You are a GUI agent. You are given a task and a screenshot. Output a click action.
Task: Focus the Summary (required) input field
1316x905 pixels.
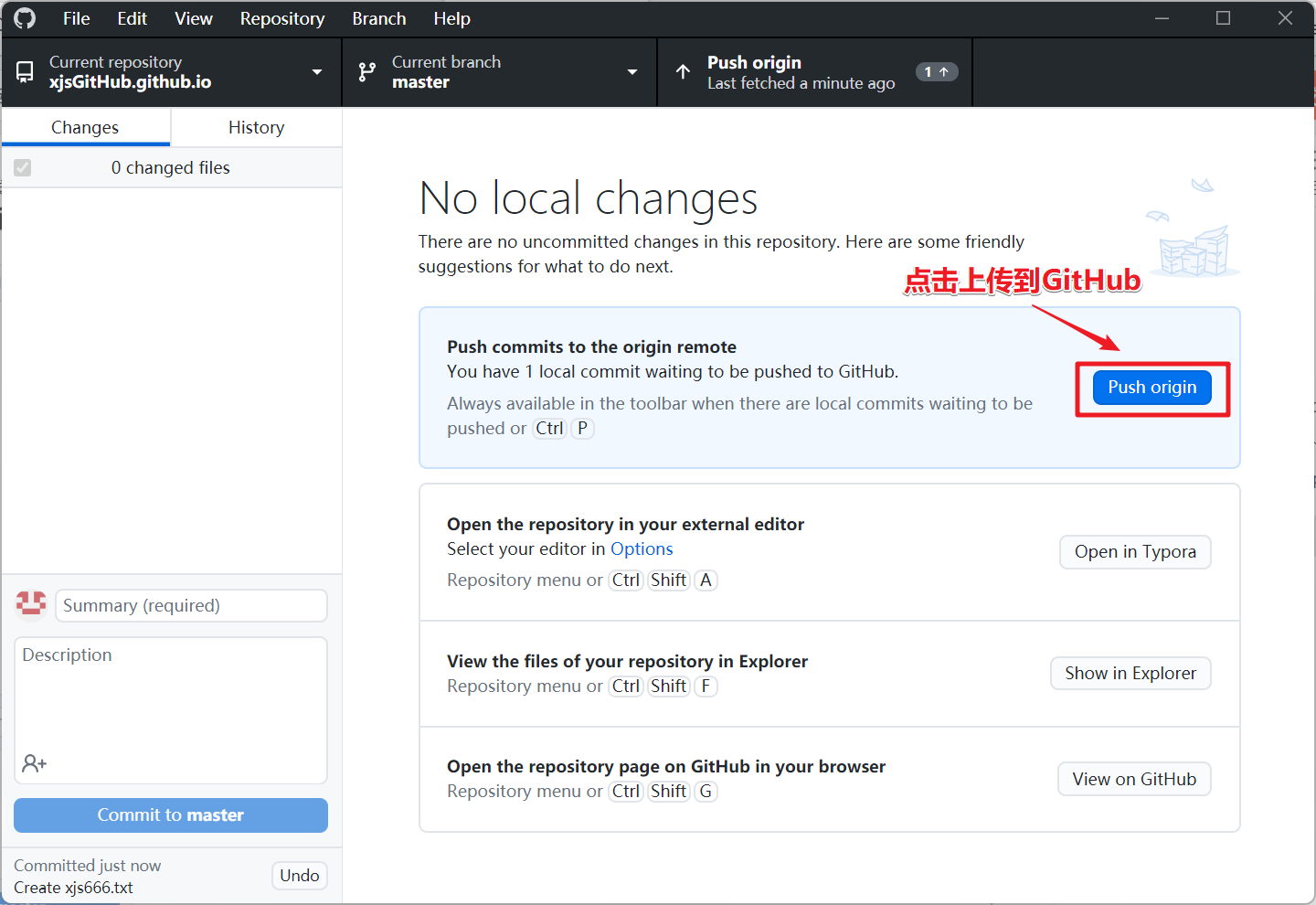(191, 605)
